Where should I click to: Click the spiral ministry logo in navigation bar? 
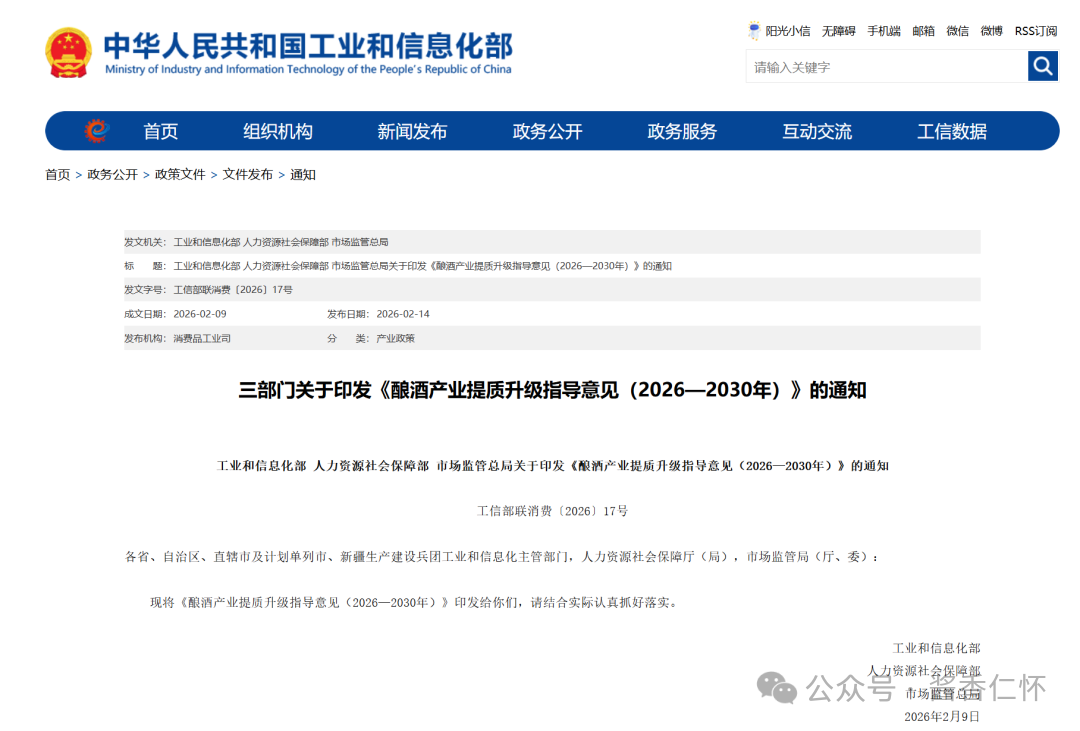(x=97, y=130)
